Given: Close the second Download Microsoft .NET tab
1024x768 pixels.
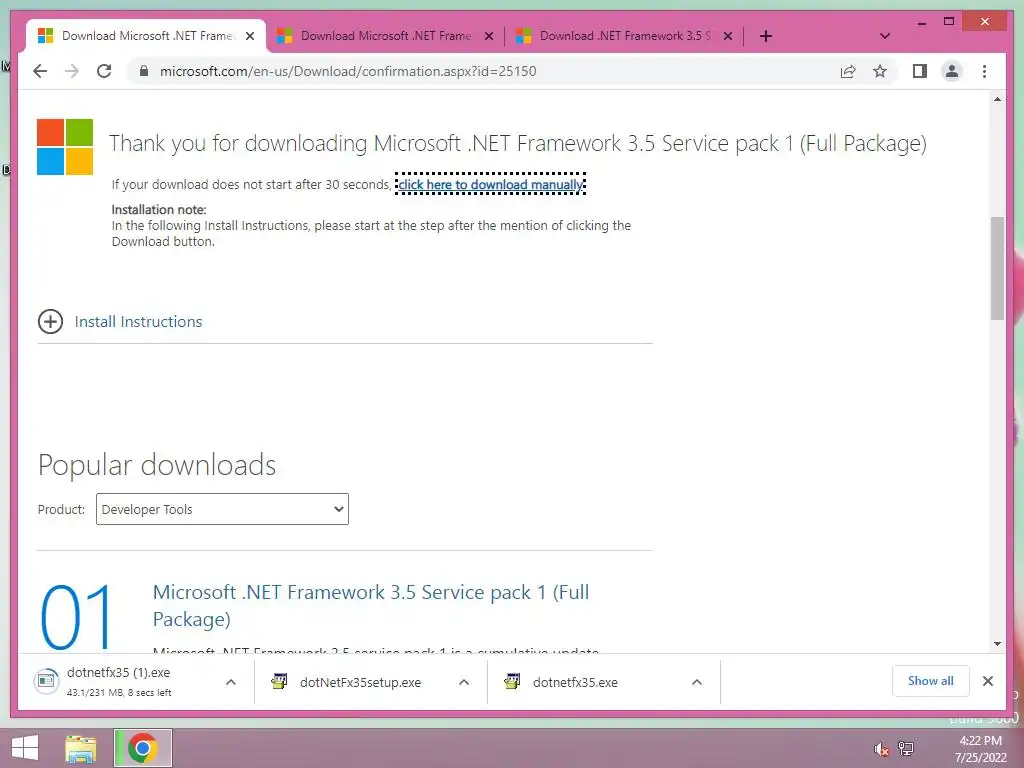Looking at the screenshot, I should [488, 37].
